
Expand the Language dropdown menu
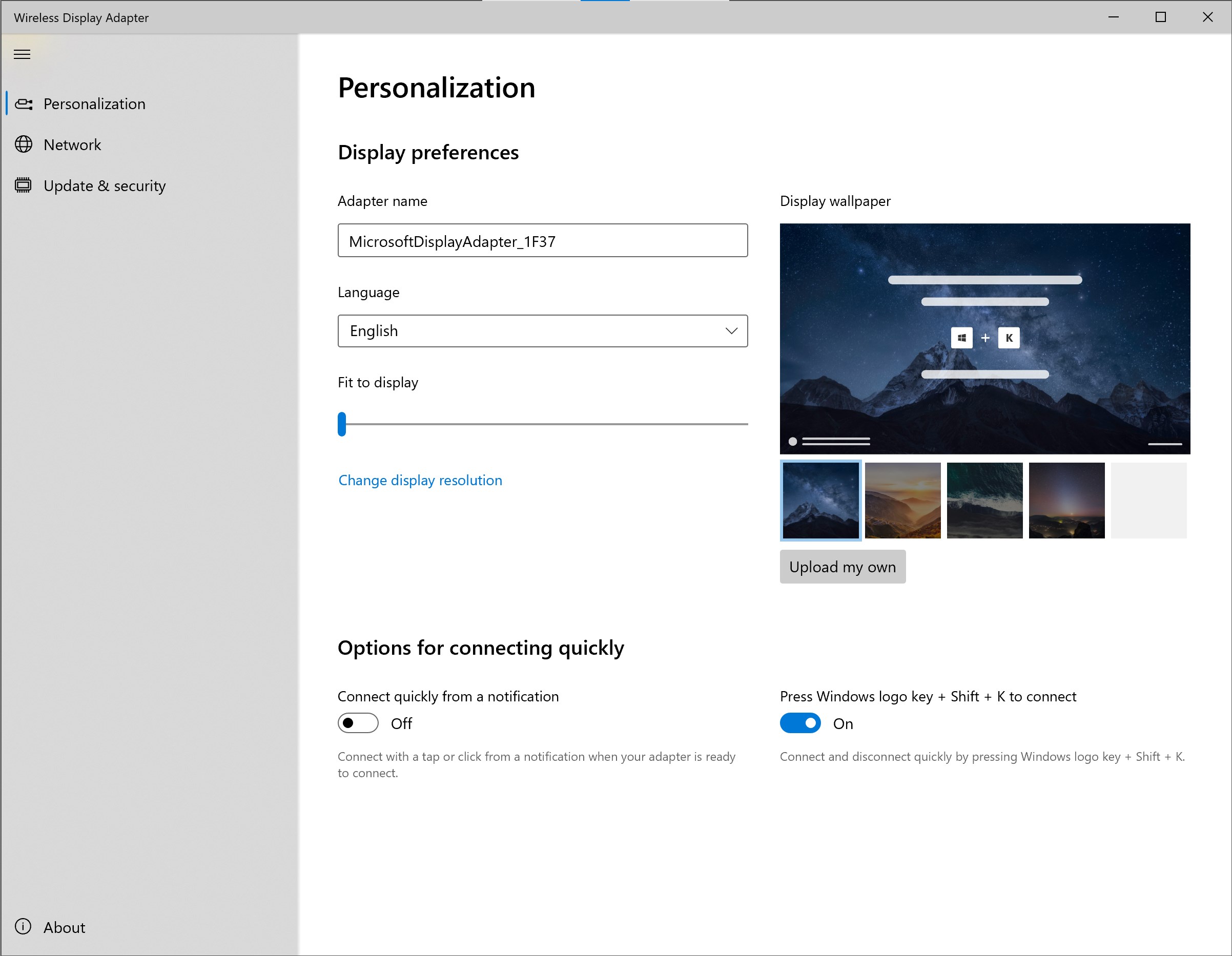coord(543,330)
